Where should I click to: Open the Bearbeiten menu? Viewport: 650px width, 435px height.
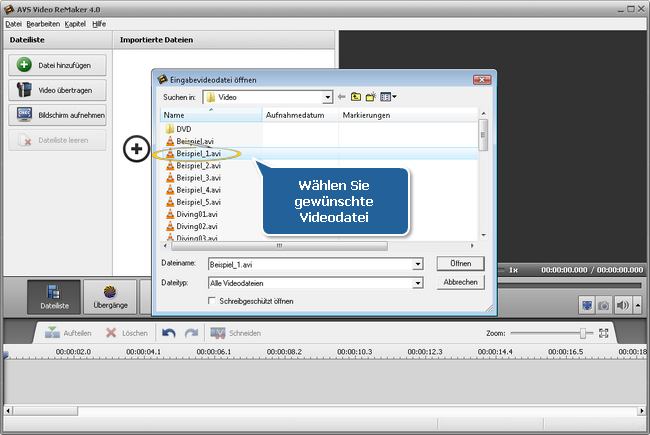click(43, 24)
